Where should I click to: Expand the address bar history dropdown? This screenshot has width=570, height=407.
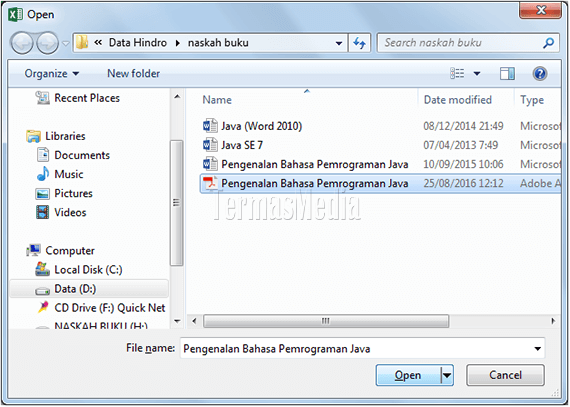click(339, 43)
